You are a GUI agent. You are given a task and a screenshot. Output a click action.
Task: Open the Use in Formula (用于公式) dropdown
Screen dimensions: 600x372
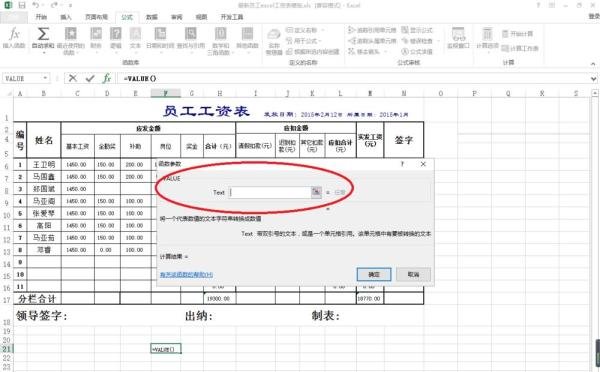click(303, 41)
